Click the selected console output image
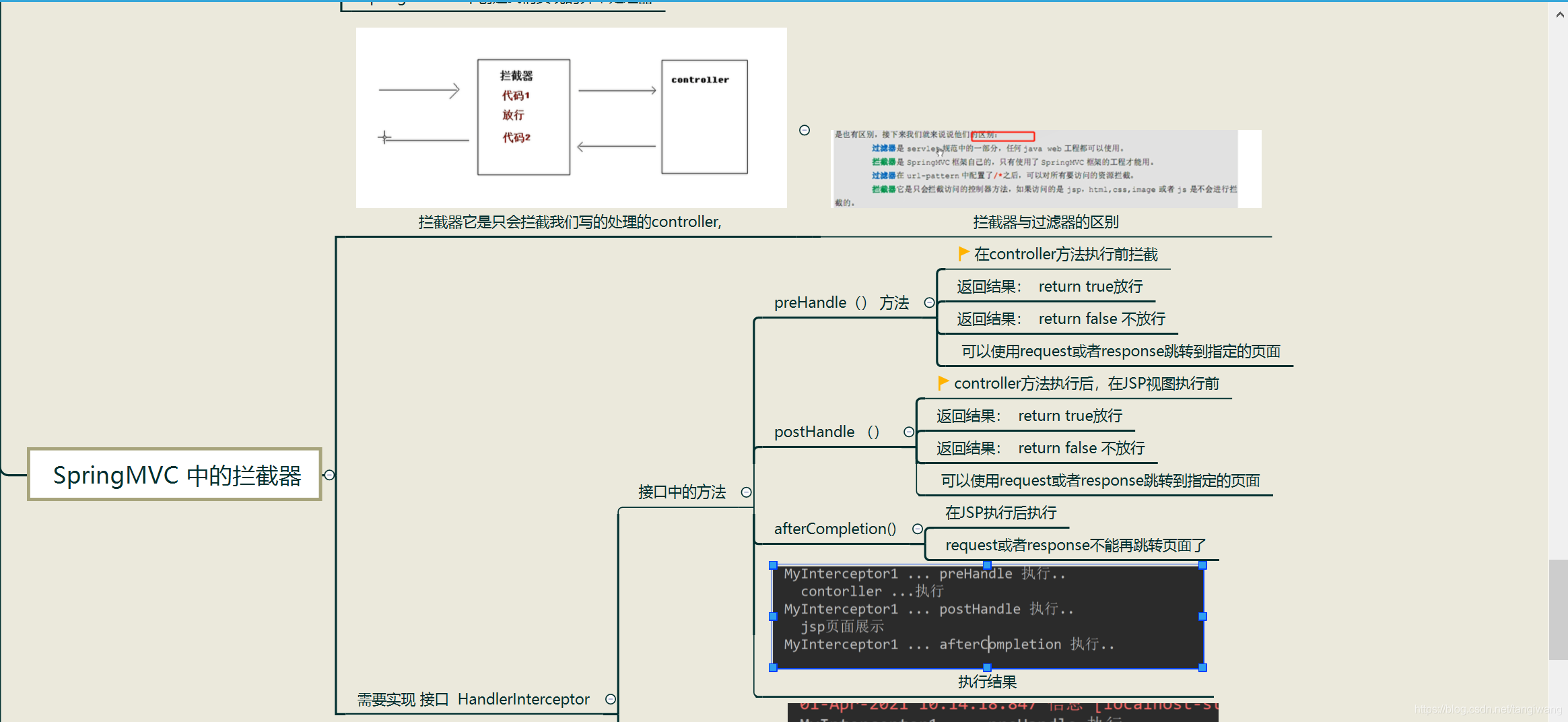1568x722 pixels. (988, 616)
